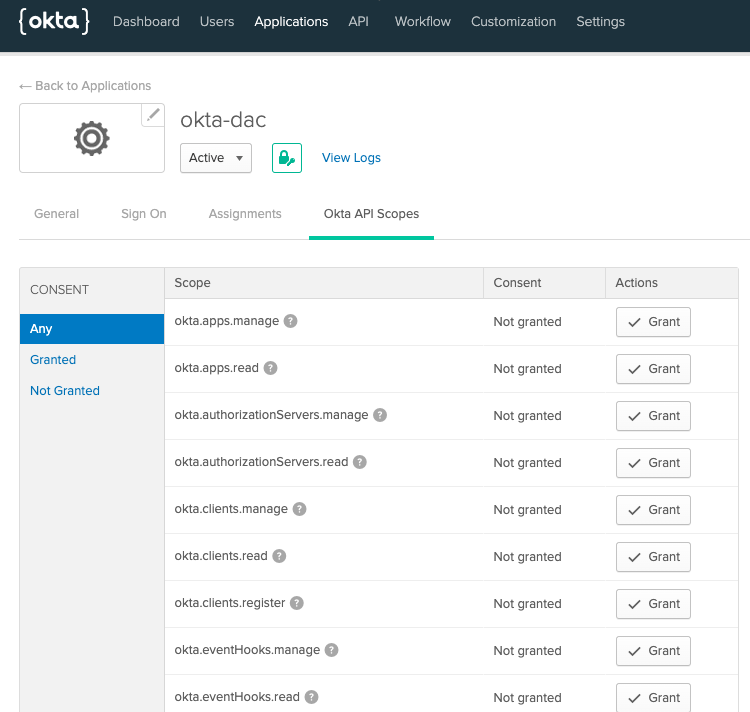Grant the okta.authorizationServers.read scope

coord(653,463)
